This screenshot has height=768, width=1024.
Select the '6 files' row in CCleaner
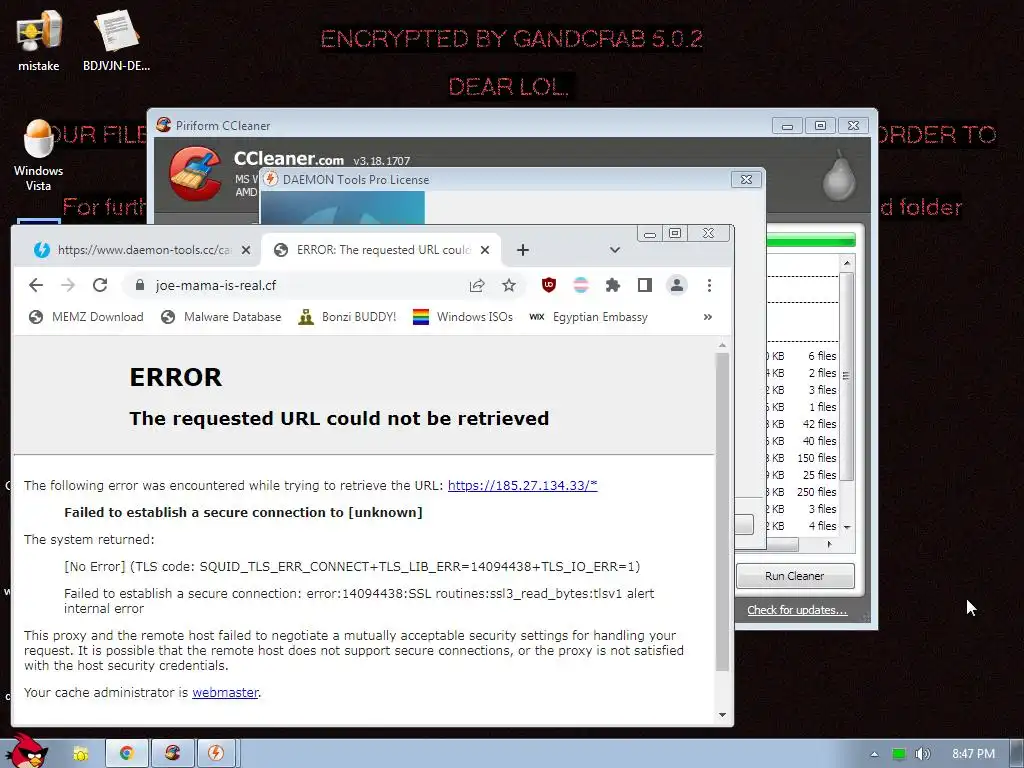click(802, 356)
